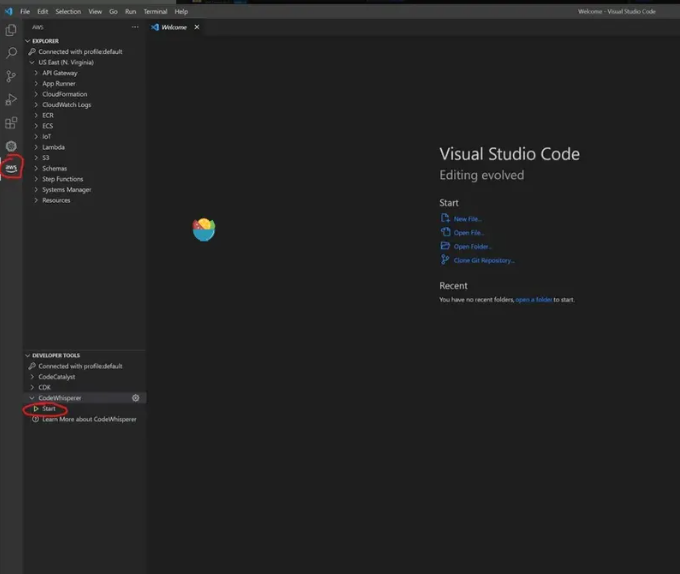Expand the Resources node
The image size is (680, 574).
(x=36, y=200)
